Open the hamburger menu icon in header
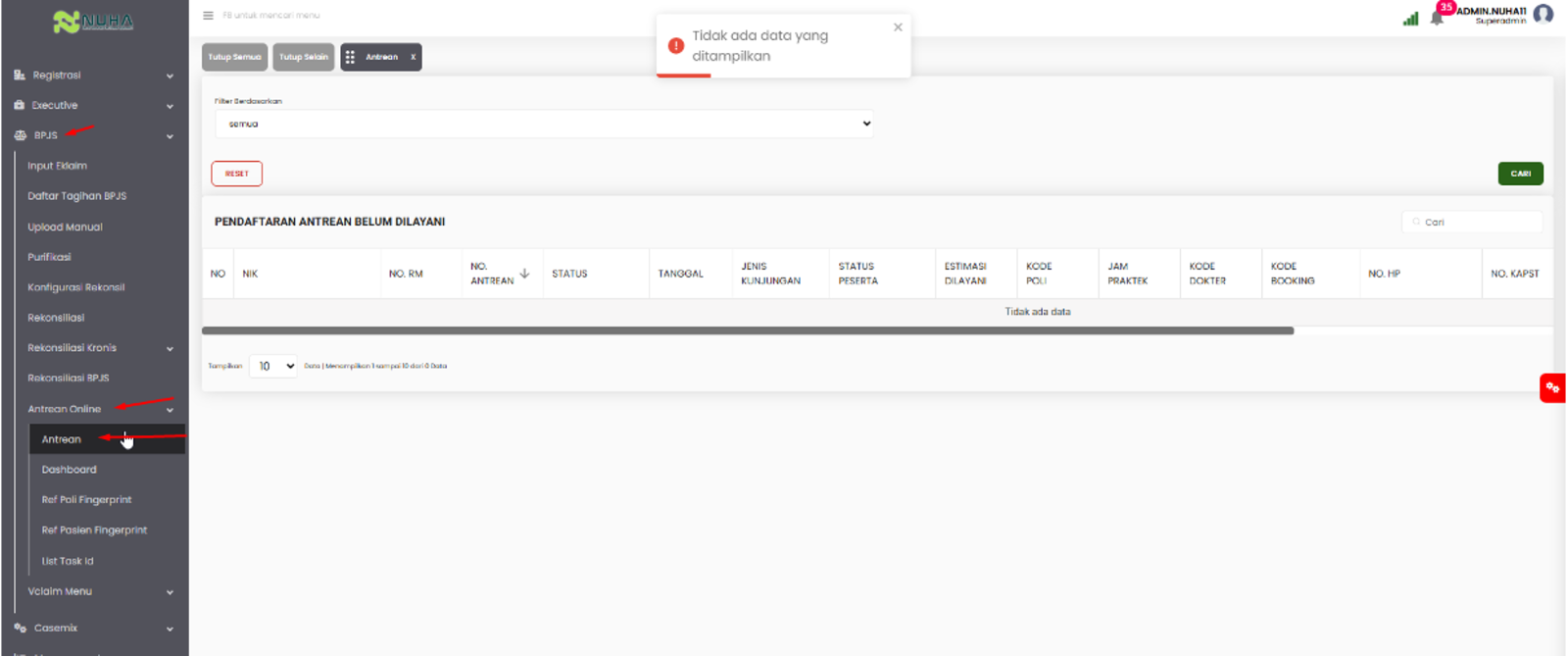 tap(208, 16)
